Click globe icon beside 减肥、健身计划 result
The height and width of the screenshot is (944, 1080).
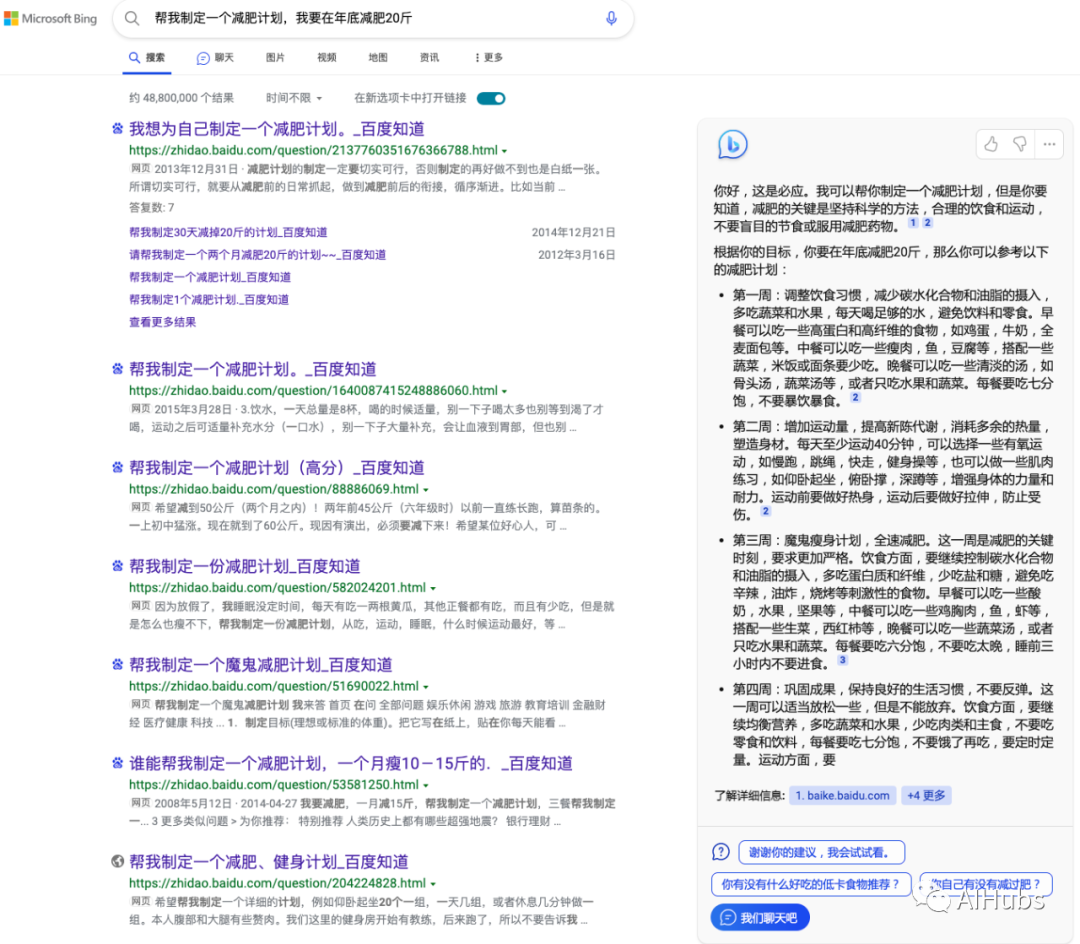[118, 861]
